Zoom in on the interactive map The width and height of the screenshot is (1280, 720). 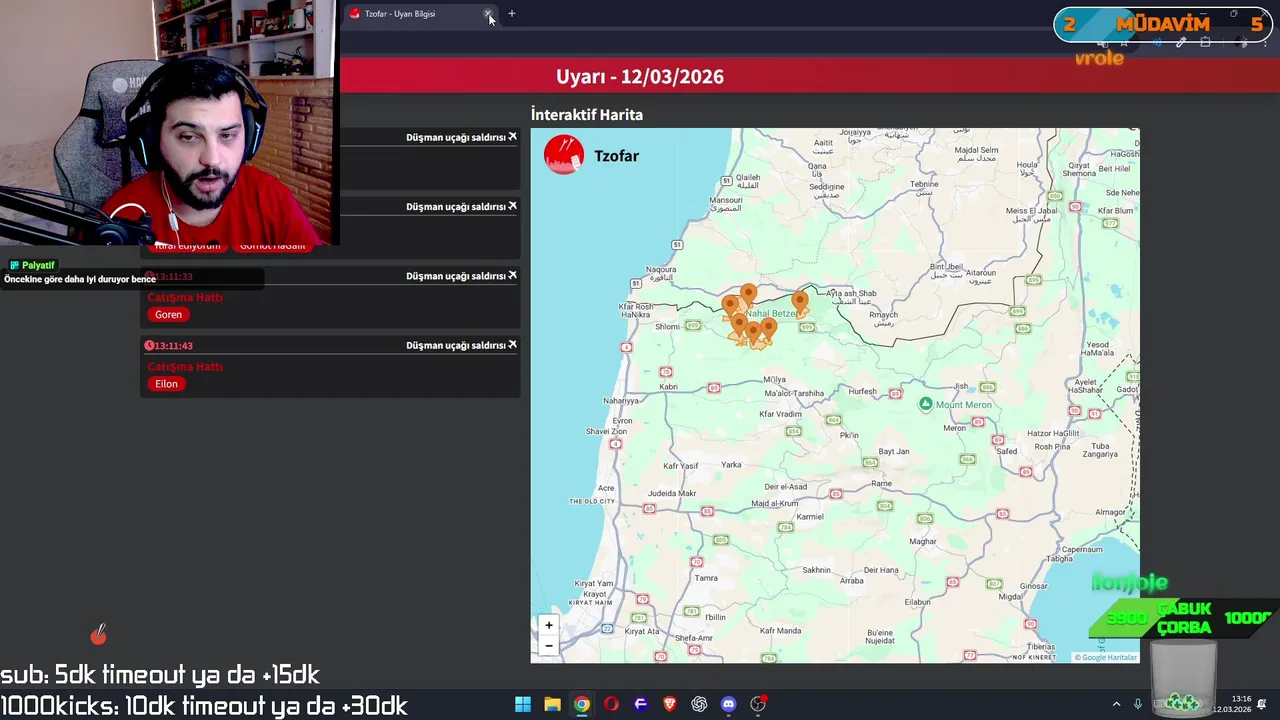(548, 625)
